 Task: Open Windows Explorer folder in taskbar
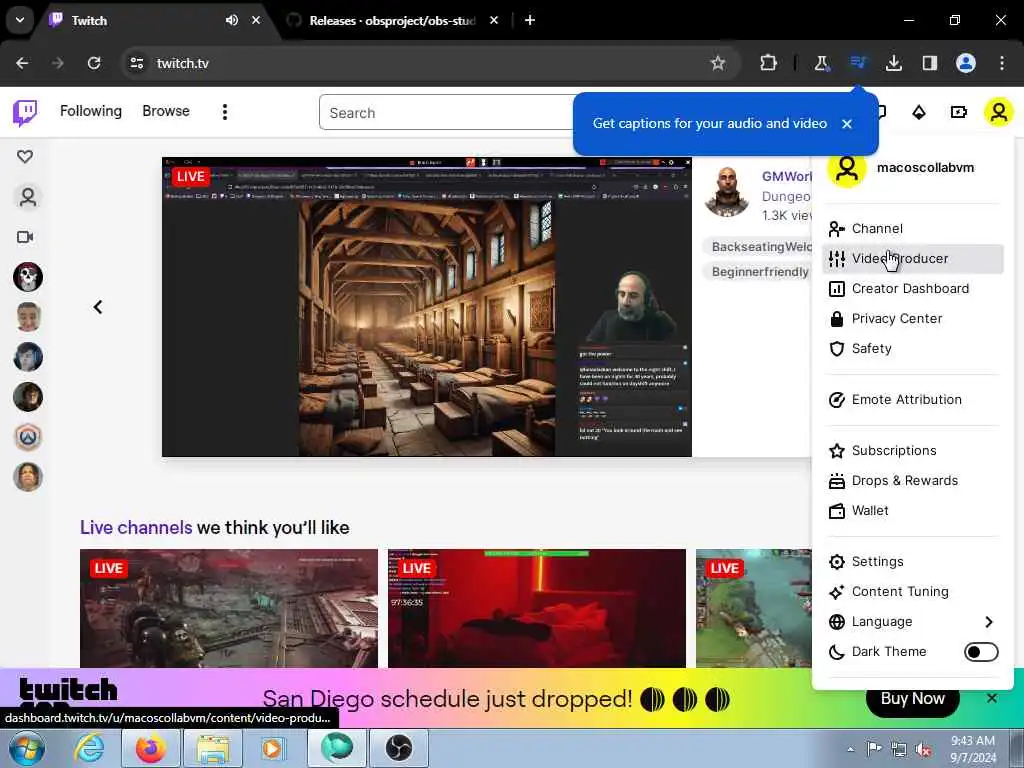pos(213,748)
